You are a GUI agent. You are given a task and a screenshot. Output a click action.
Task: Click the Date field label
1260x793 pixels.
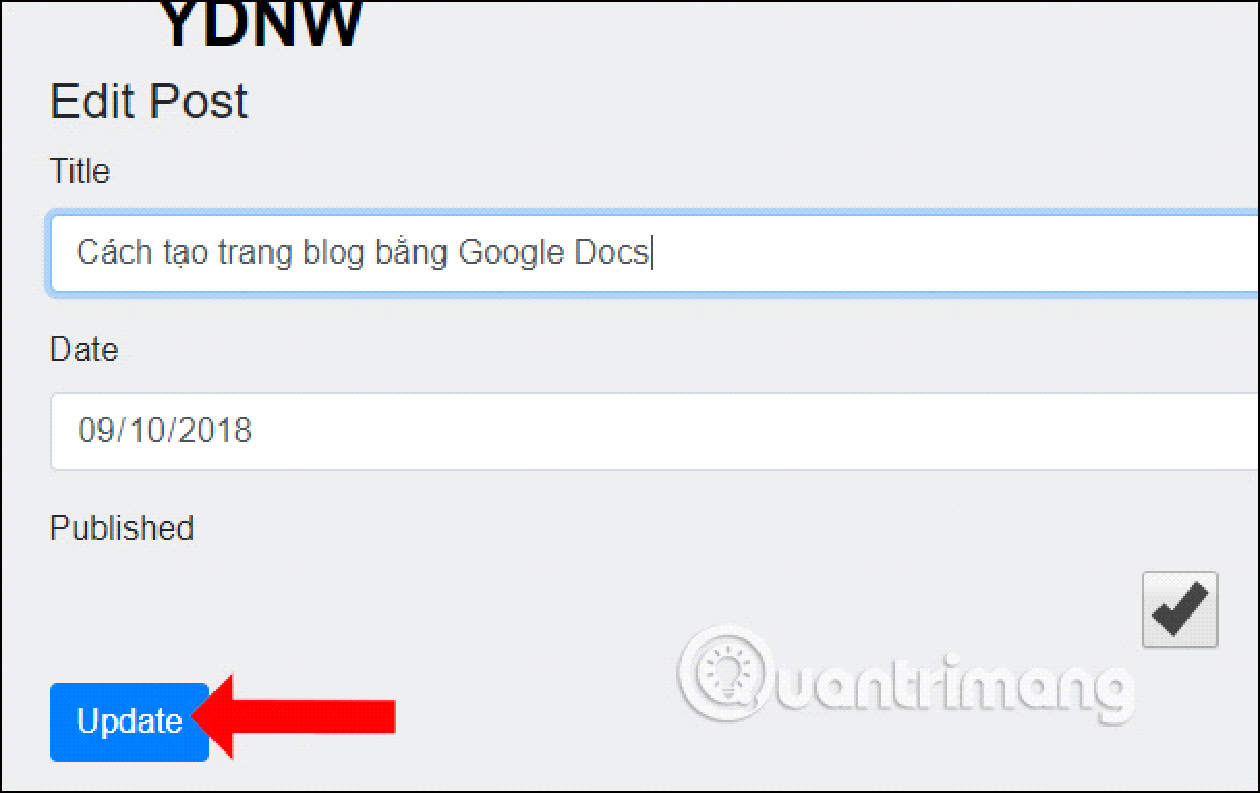click(84, 349)
